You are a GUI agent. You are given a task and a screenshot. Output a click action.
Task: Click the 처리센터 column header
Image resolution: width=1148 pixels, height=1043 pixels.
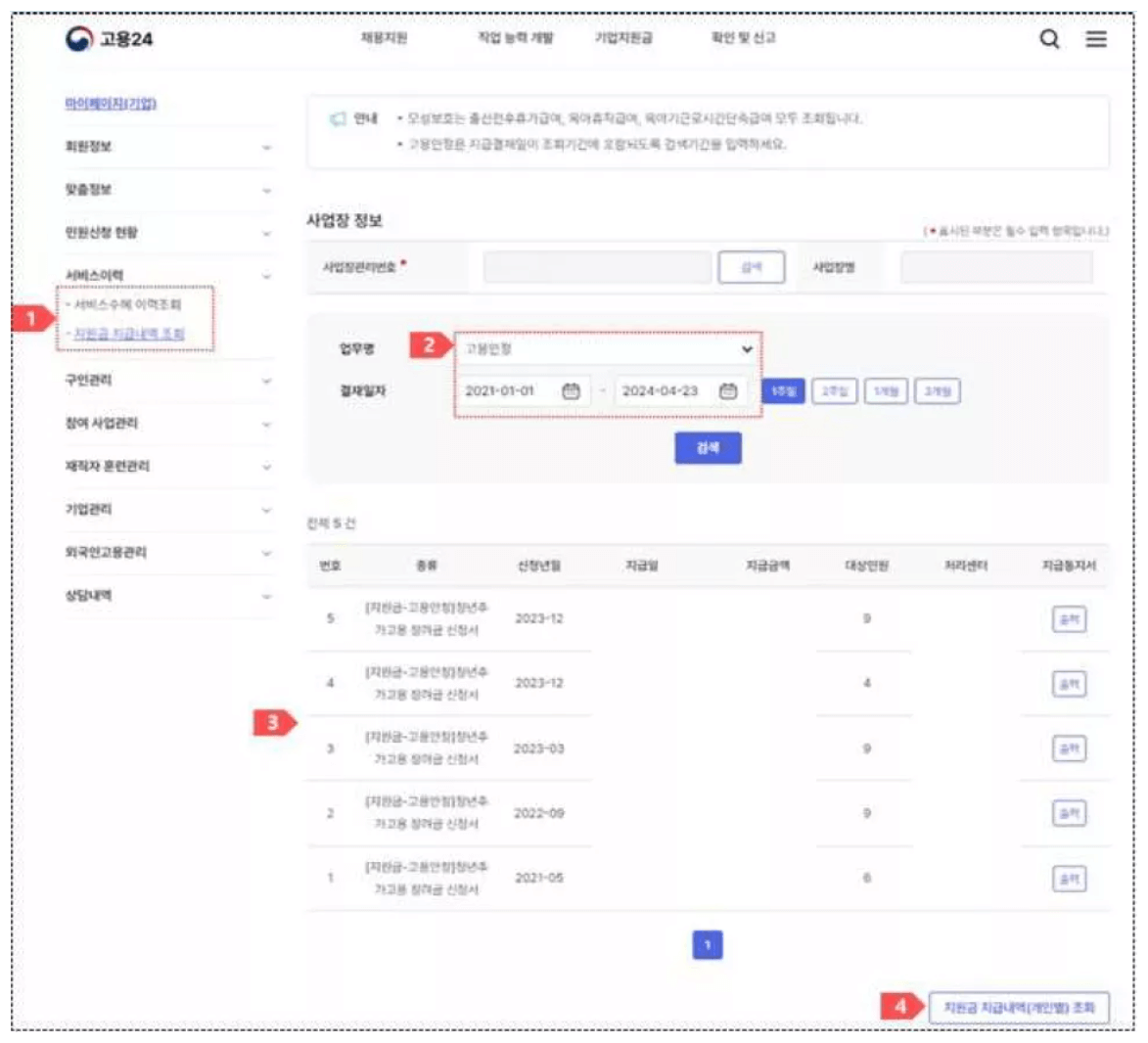966,566
